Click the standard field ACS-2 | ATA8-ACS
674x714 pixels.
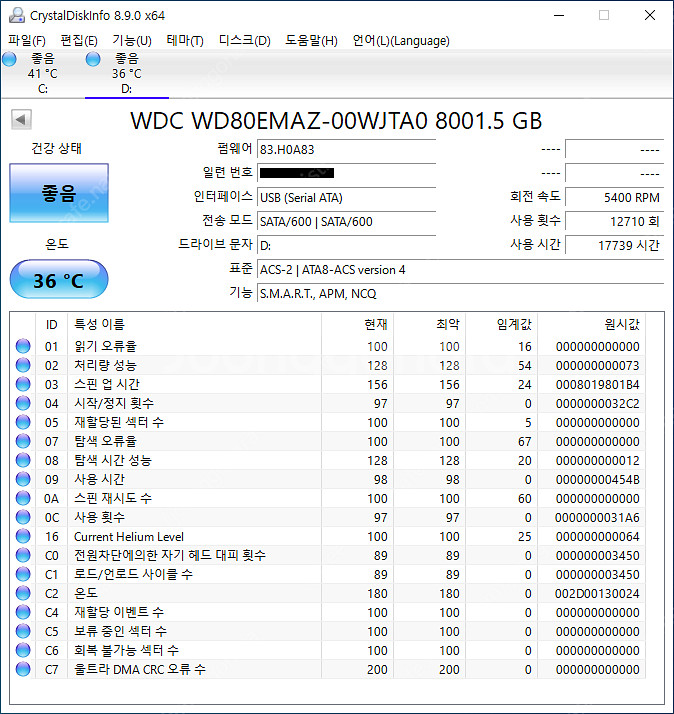[460, 270]
